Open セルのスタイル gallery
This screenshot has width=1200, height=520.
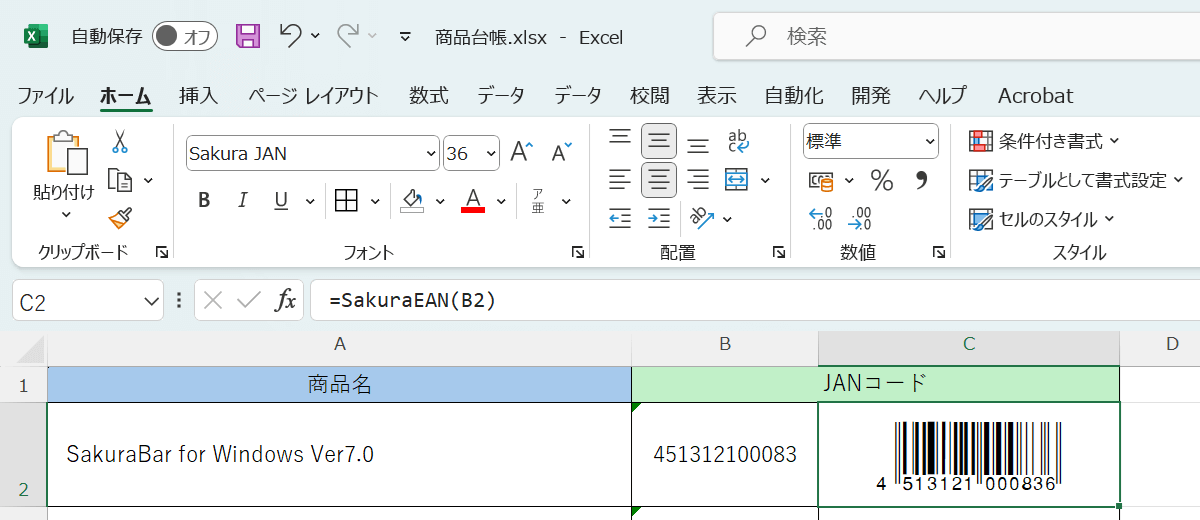pyautogui.click(x=1042, y=218)
